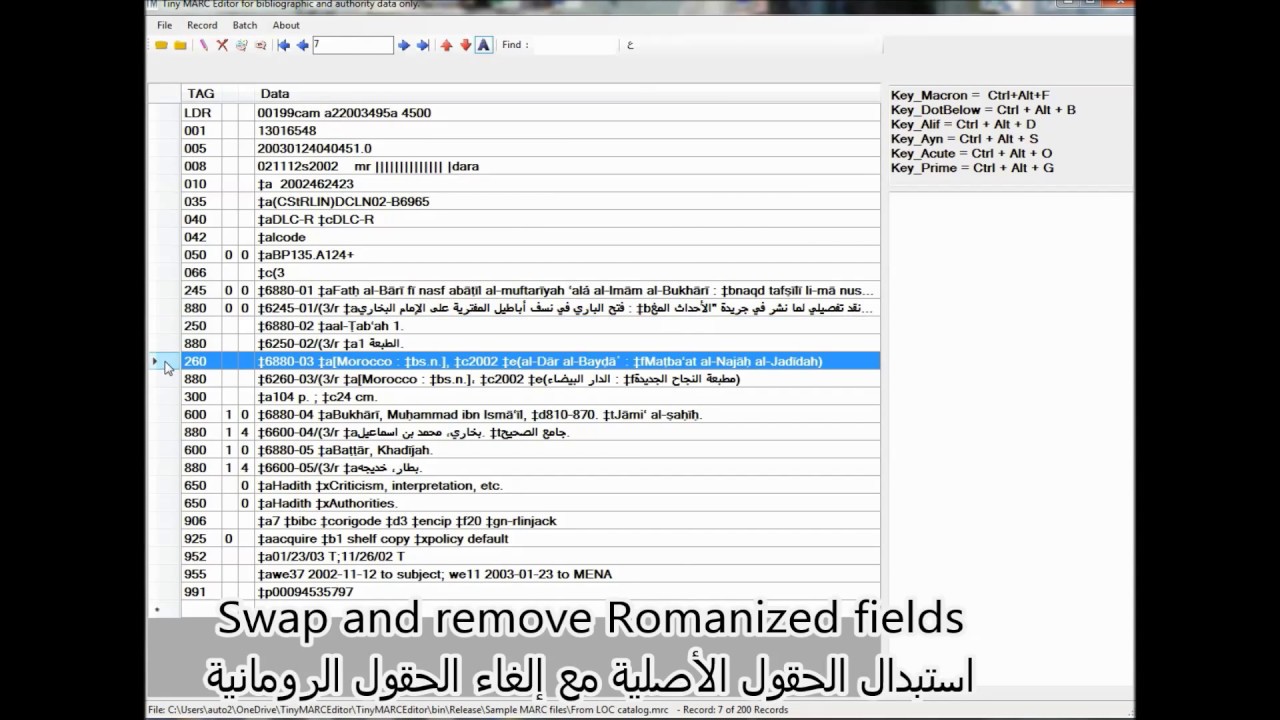Select the 245 data cell Fath al-Bari
1280x720 pixels.
click(x=567, y=291)
